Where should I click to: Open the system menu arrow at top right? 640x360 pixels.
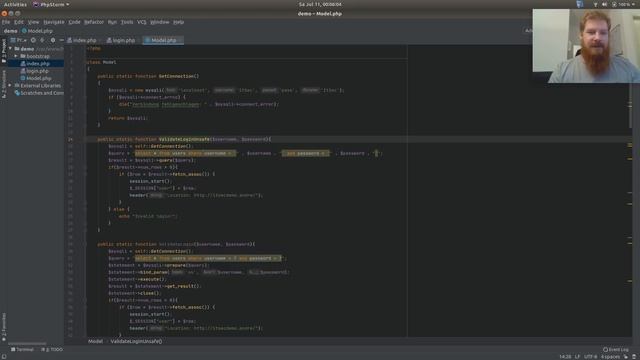tap(633, 4)
